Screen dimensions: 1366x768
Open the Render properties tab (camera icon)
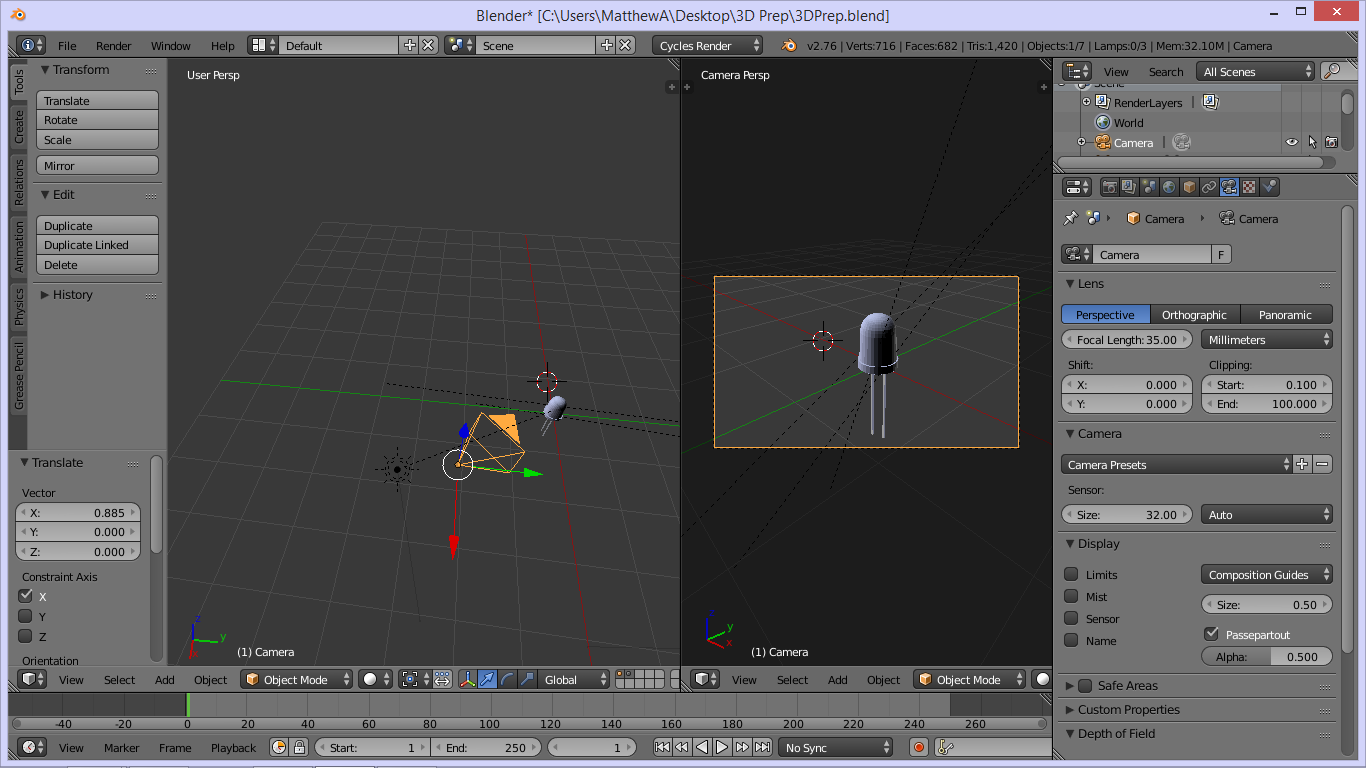point(1109,187)
